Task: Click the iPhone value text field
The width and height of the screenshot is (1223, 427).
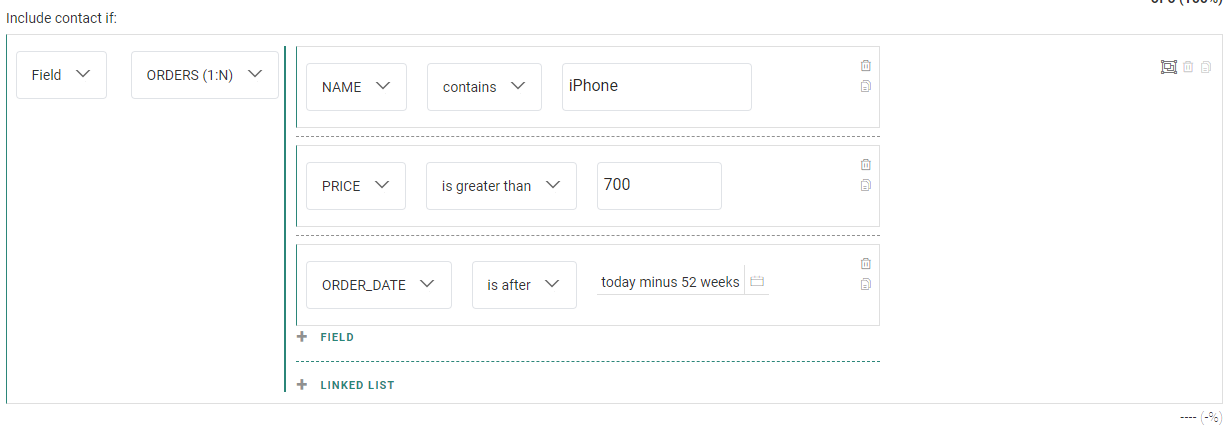Action: tap(656, 87)
